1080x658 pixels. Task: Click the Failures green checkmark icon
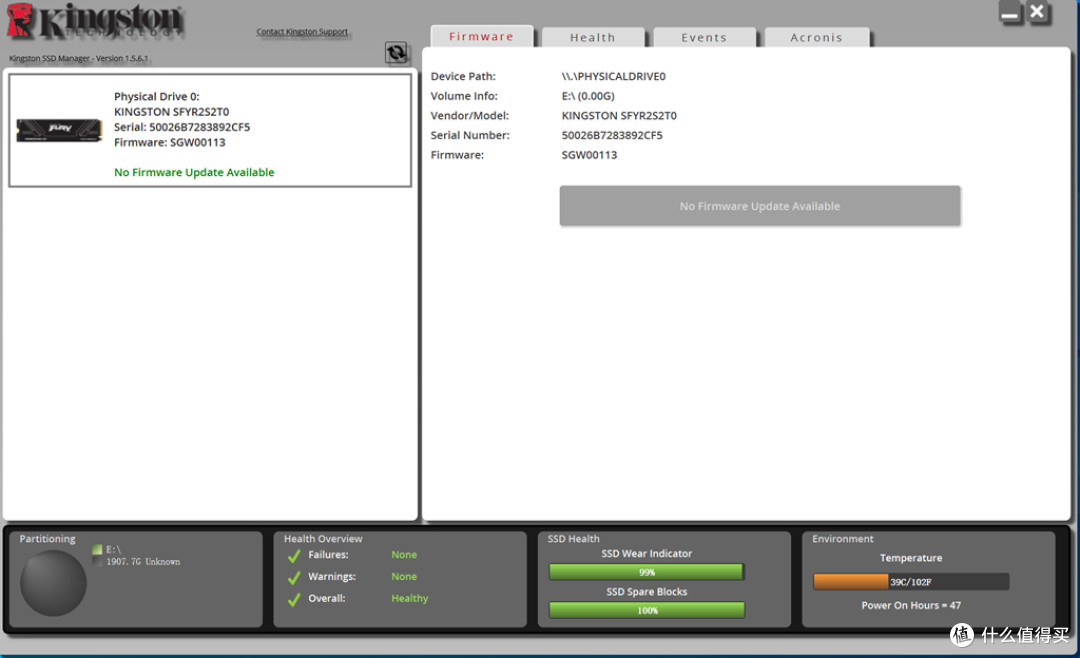(x=294, y=555)
